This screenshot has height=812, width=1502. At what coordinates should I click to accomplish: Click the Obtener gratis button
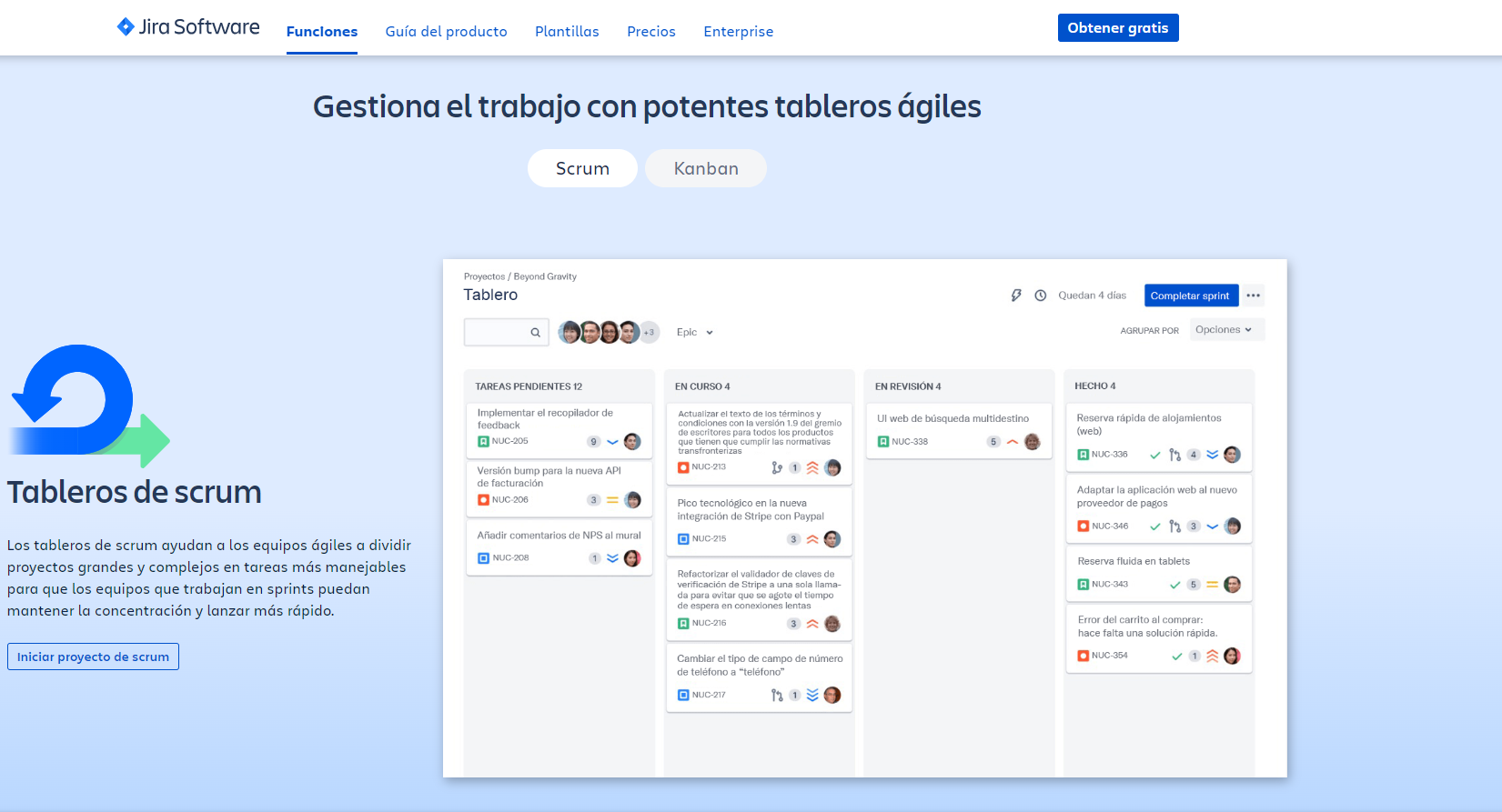pyautogui.click(x=1118, y=27)
